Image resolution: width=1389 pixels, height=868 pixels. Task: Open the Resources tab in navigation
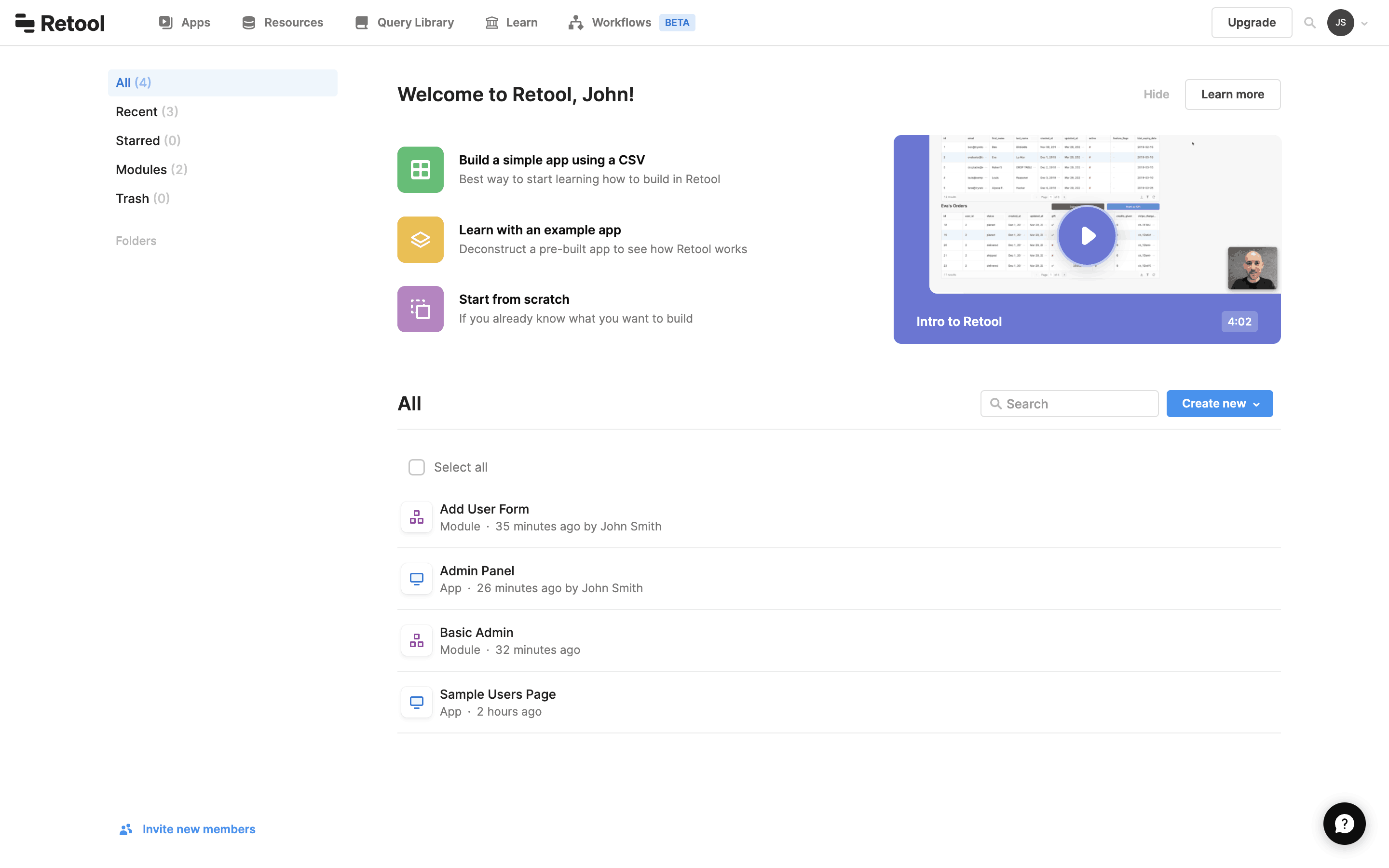pos(283,23)
